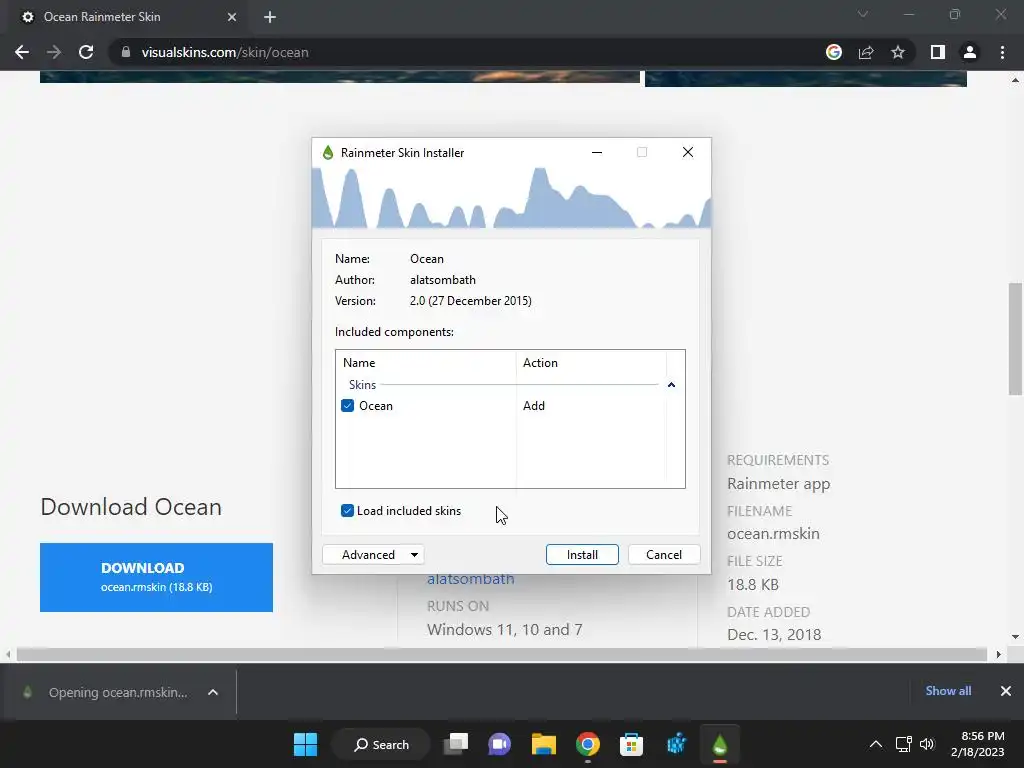View site info via the lock icon

coord(126,52)
